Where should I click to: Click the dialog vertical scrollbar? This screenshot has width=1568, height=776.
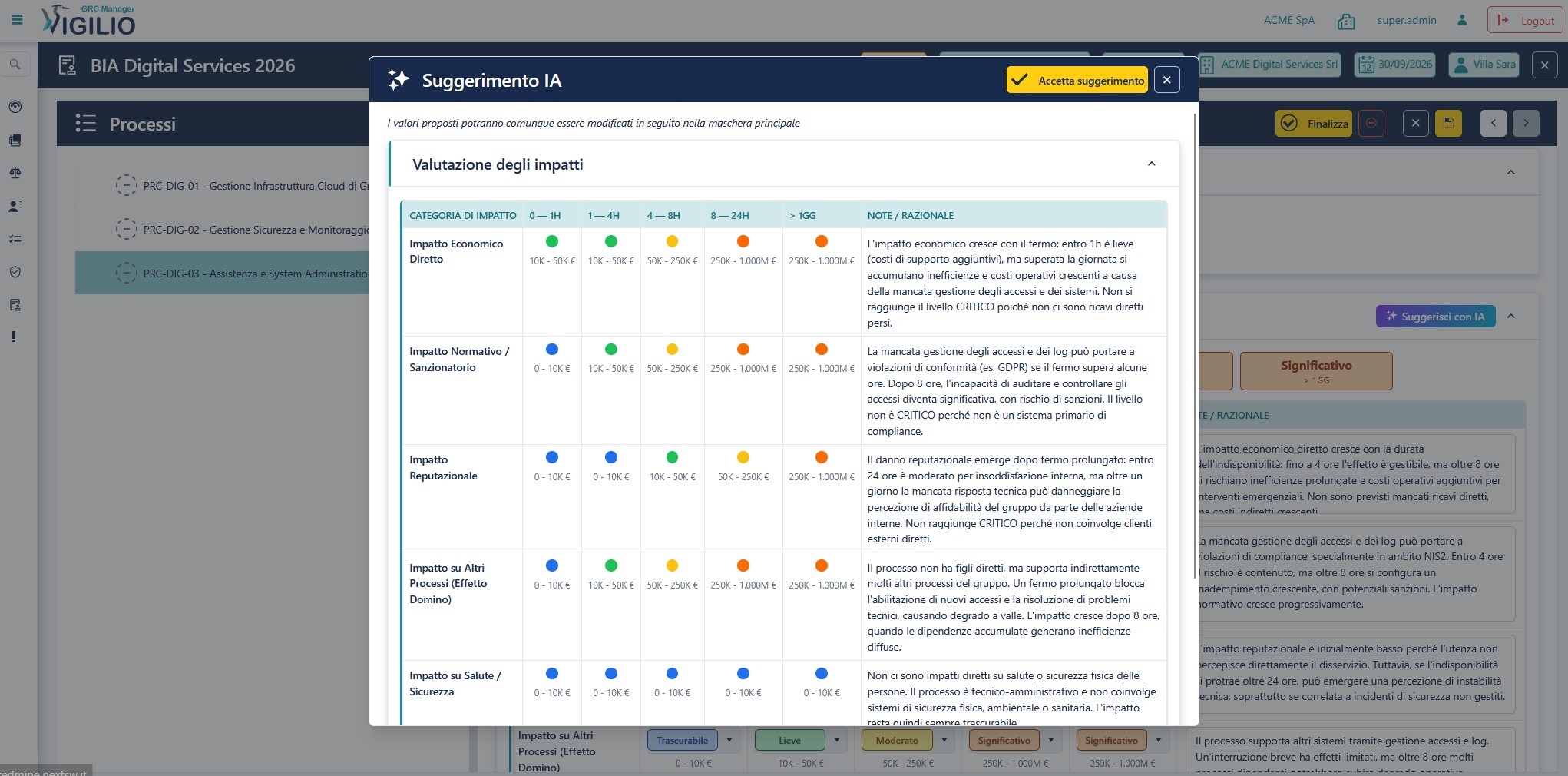[x=1195, y=346]
